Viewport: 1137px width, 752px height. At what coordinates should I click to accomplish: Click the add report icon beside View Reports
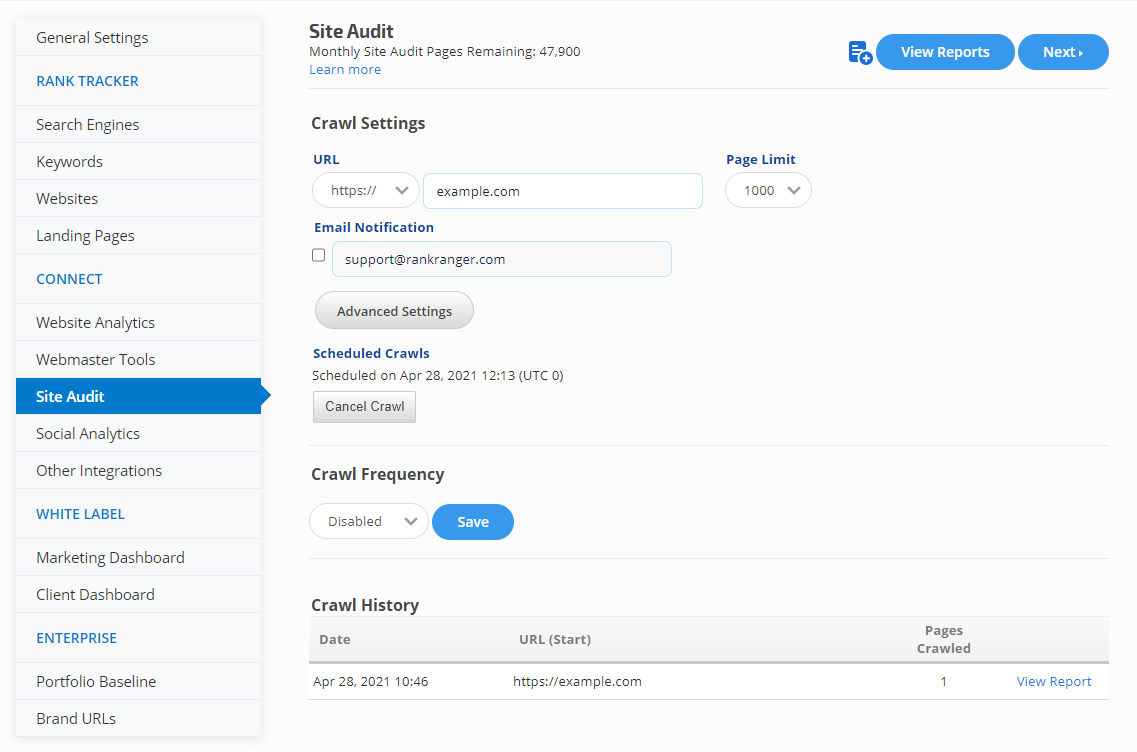pyautogui.click(x=859, y=53)
